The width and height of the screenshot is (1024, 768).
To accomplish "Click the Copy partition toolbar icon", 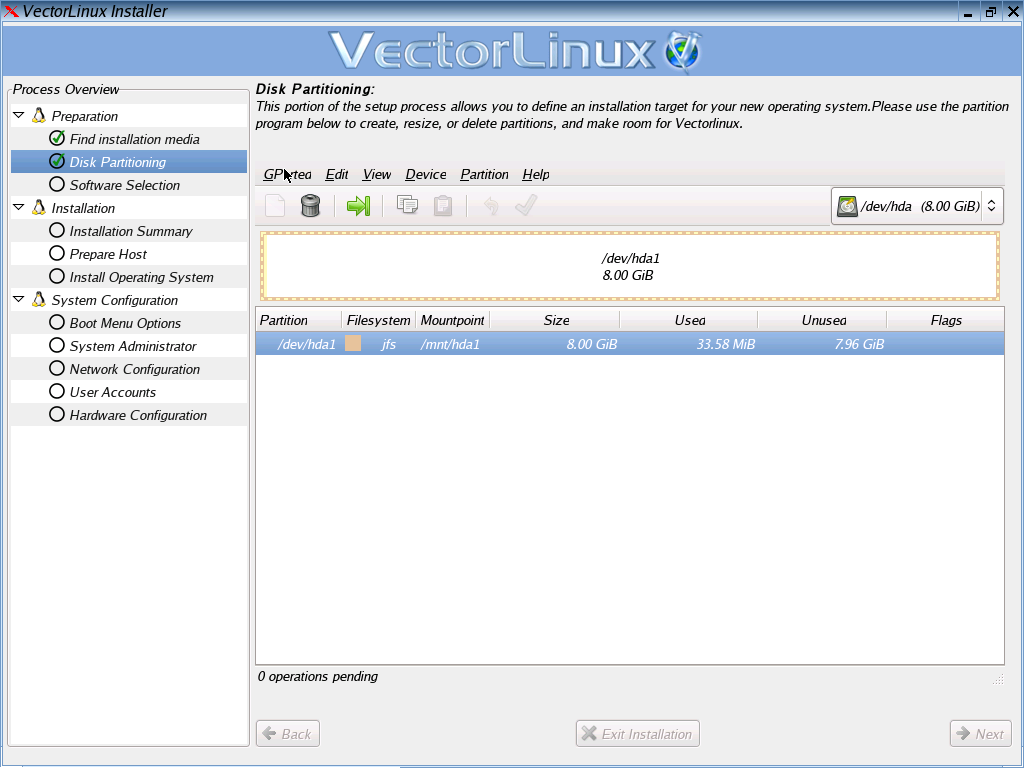I will pyautogui.click(x=408, y=206).
